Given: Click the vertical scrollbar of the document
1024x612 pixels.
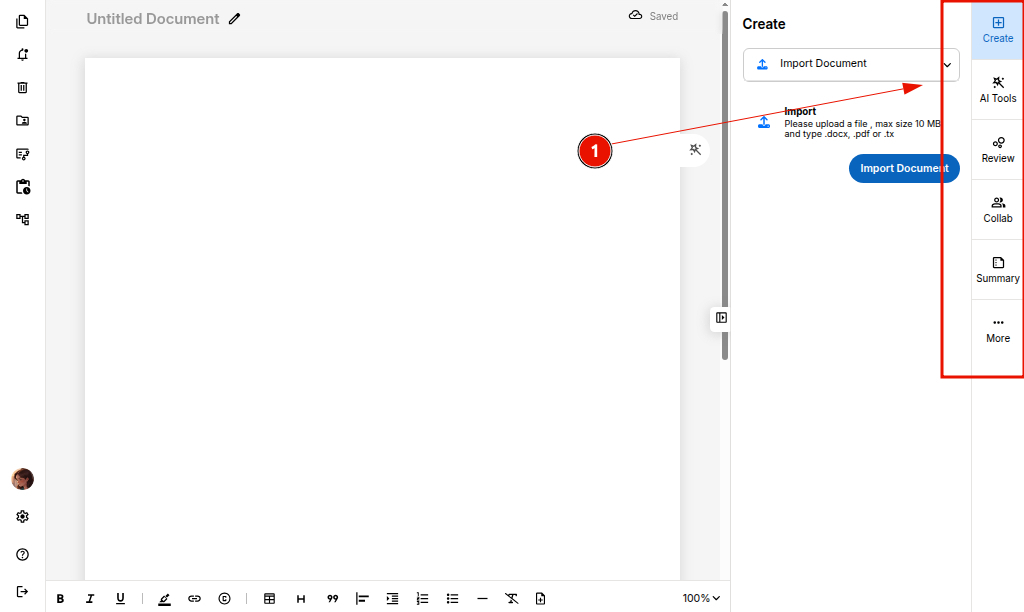Looking at the screenshot, I should coord(725,200).
